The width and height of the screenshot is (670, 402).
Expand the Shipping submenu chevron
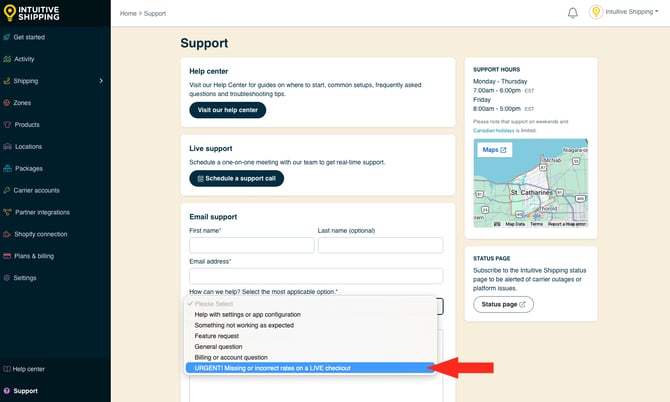pyautogui.click(x=101, y=81)
